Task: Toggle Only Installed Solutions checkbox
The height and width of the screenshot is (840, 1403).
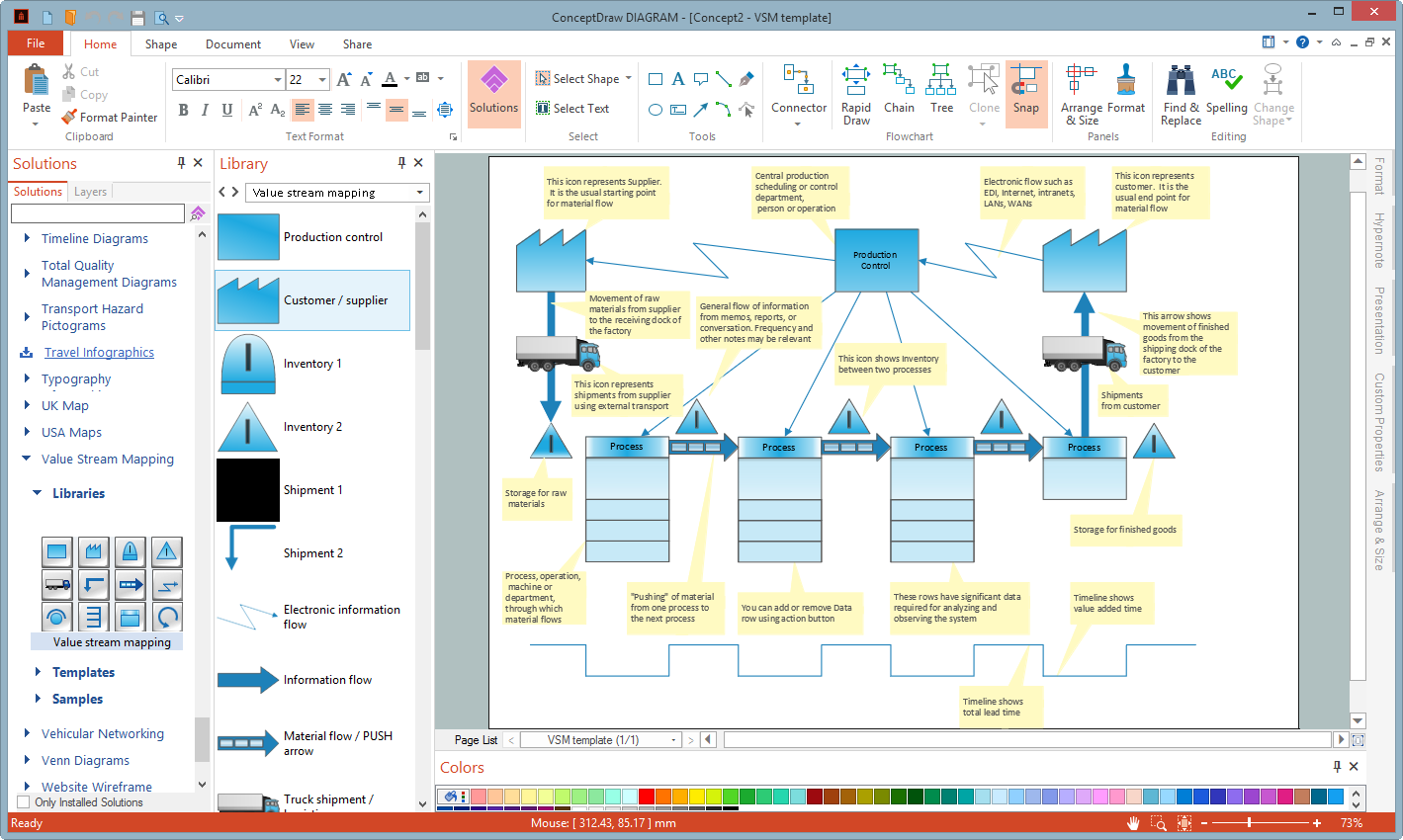Action: click(24, 802)
